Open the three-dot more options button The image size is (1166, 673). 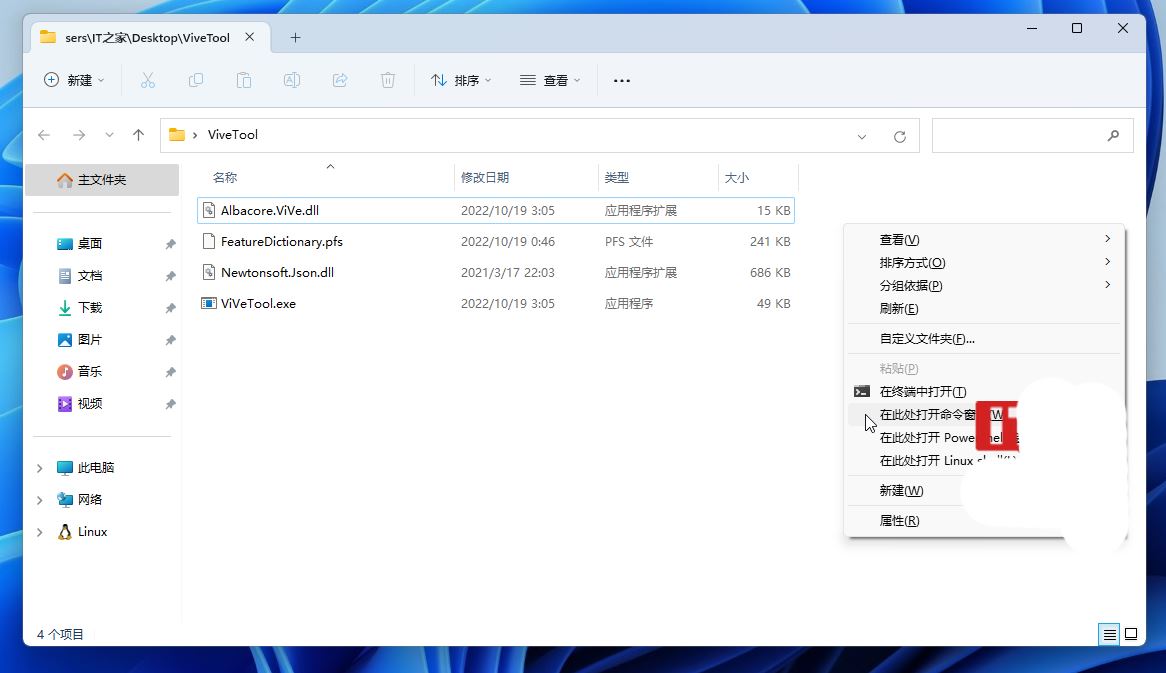[x=622, y=80]
